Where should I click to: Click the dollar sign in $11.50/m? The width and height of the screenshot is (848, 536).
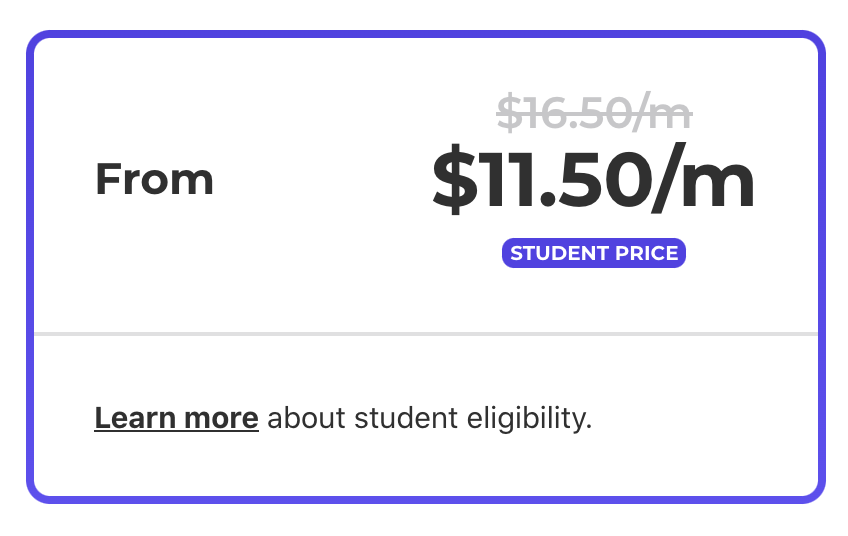tap(455, 179)
